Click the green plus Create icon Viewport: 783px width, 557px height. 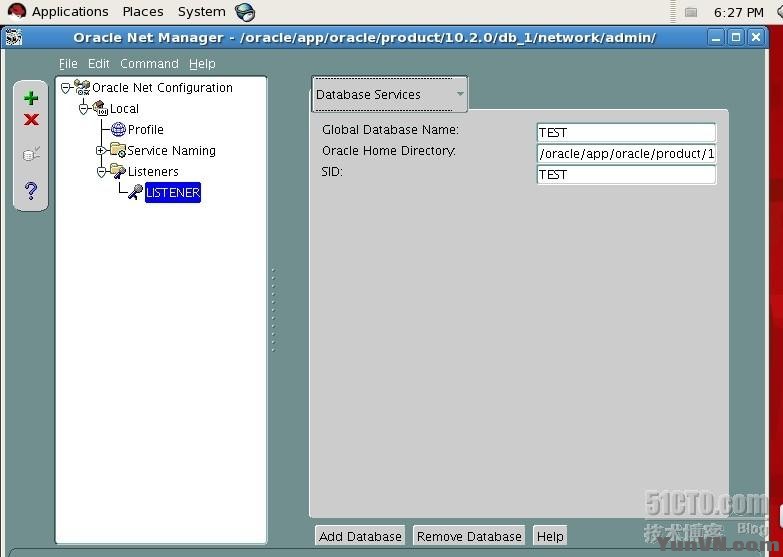31,98
